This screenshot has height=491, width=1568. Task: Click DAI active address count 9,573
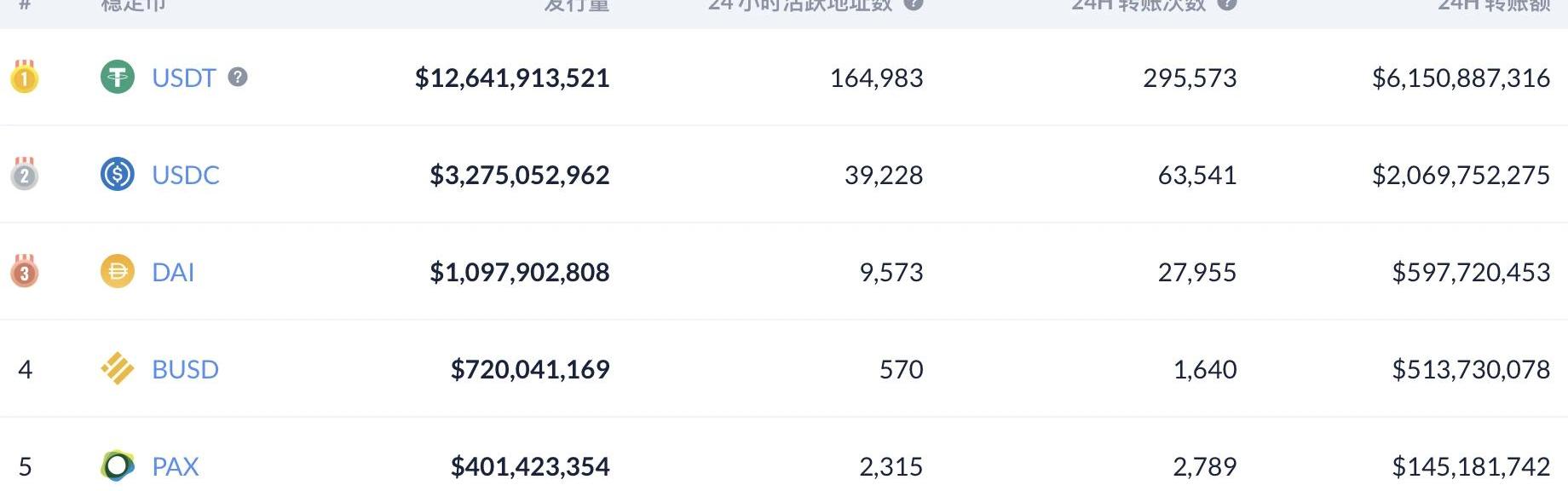891,273
